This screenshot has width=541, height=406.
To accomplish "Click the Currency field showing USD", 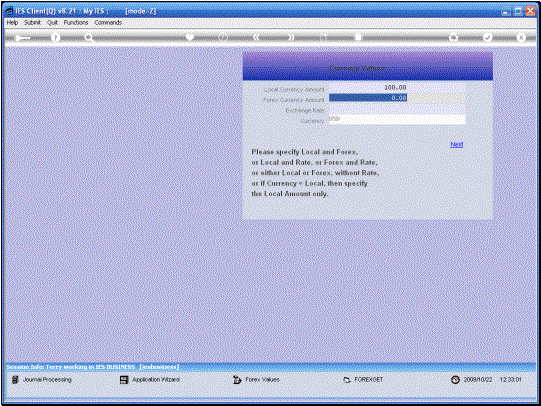I will click(397, 120).
